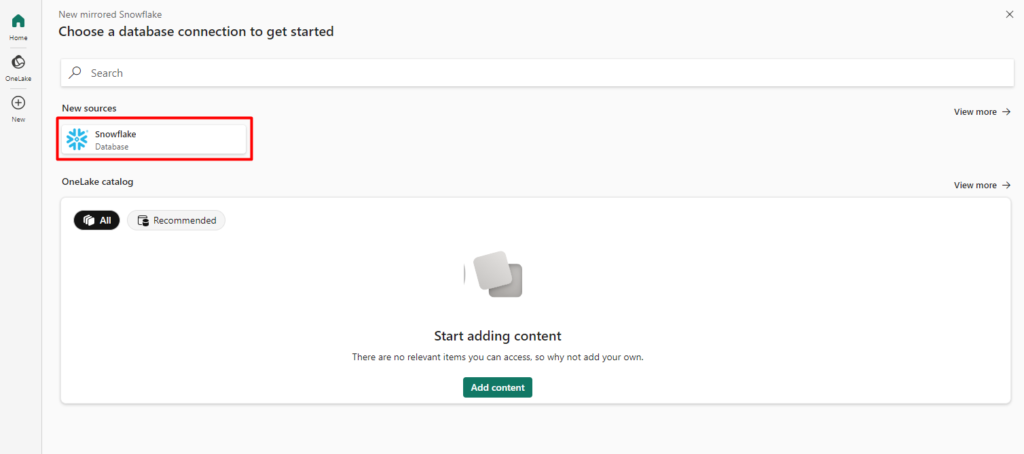
Task: Click the 'Start adding content' text
Action: [498, 336]
